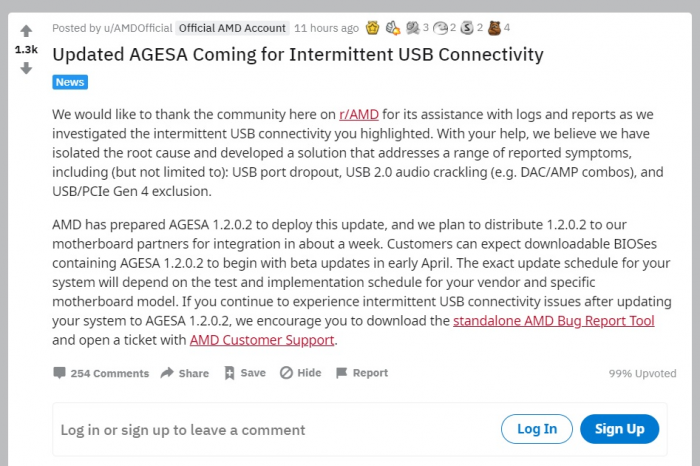Upvote the AGESA post

tap(26, 31)
